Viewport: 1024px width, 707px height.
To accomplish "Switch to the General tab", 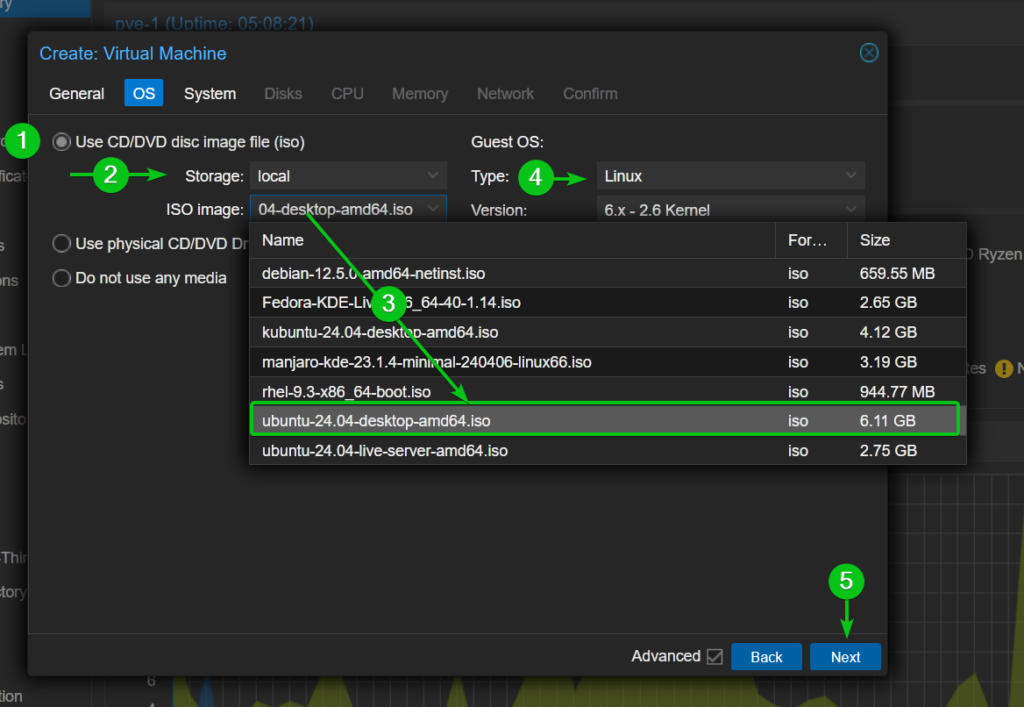I will pyautogui.click(x=76, y=93).
